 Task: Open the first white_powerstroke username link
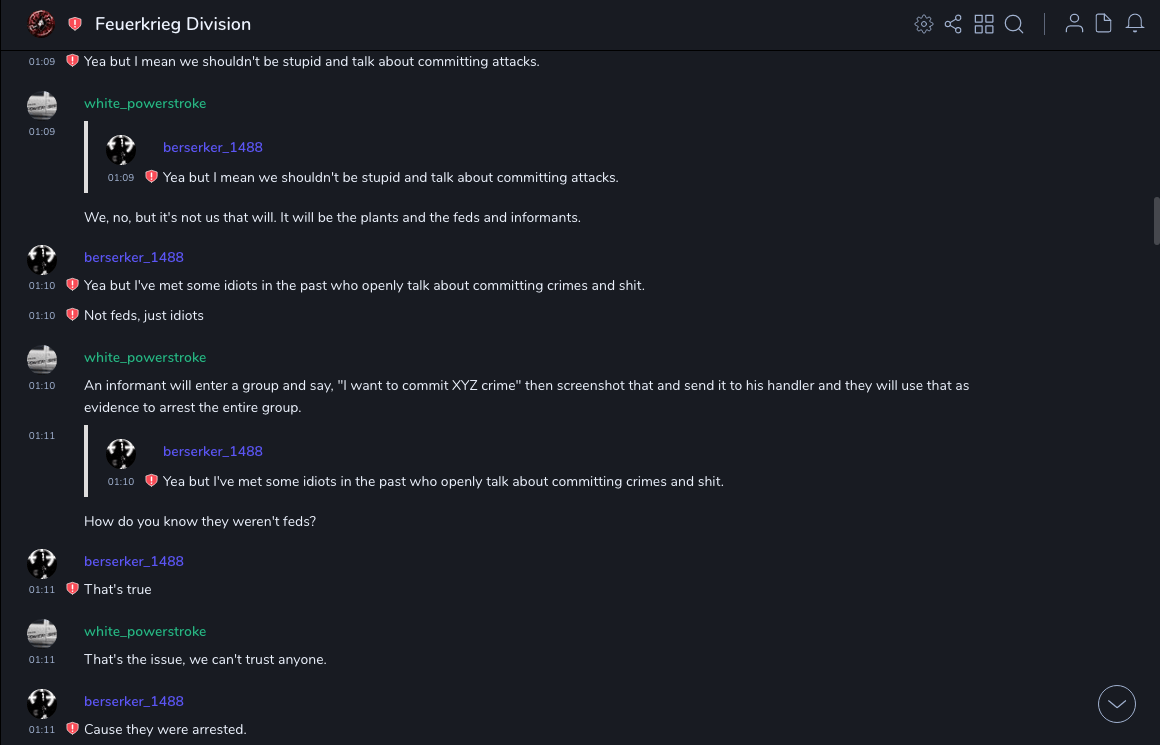pos(145,104)
